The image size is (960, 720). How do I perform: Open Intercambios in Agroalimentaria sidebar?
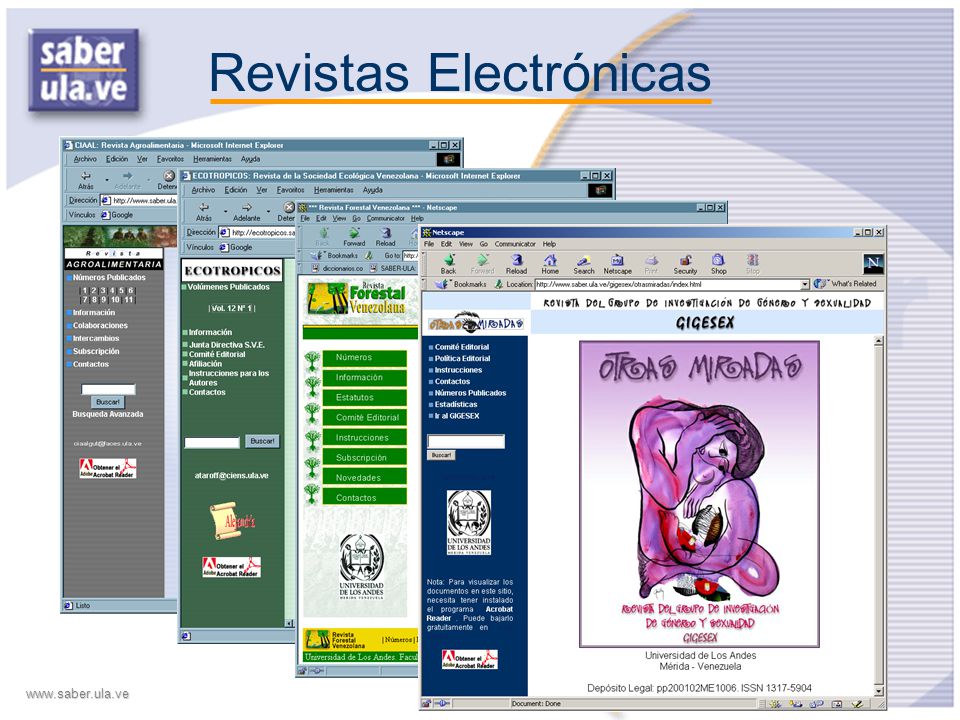click(96, 339)
